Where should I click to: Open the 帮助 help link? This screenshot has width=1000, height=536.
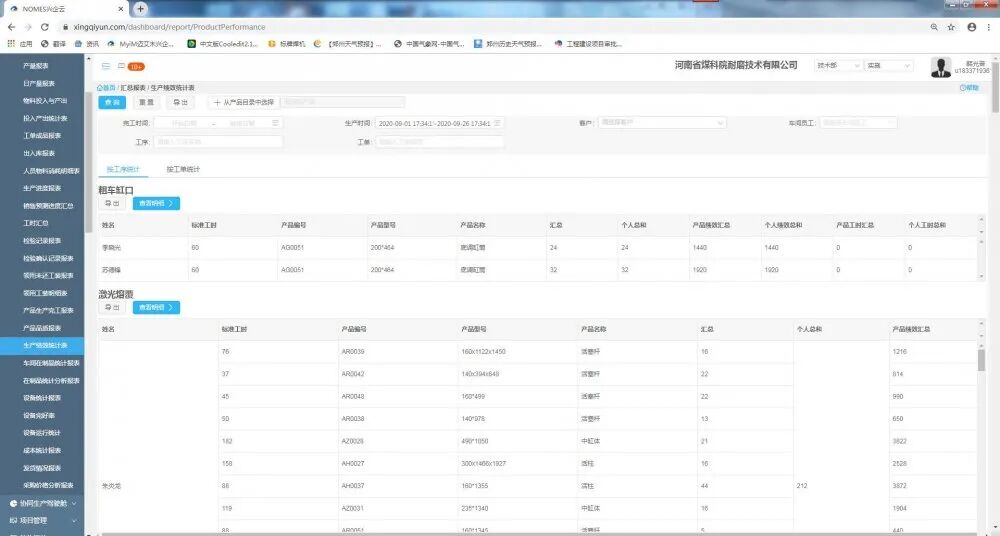pyautogui.click(x=969, y=88)
